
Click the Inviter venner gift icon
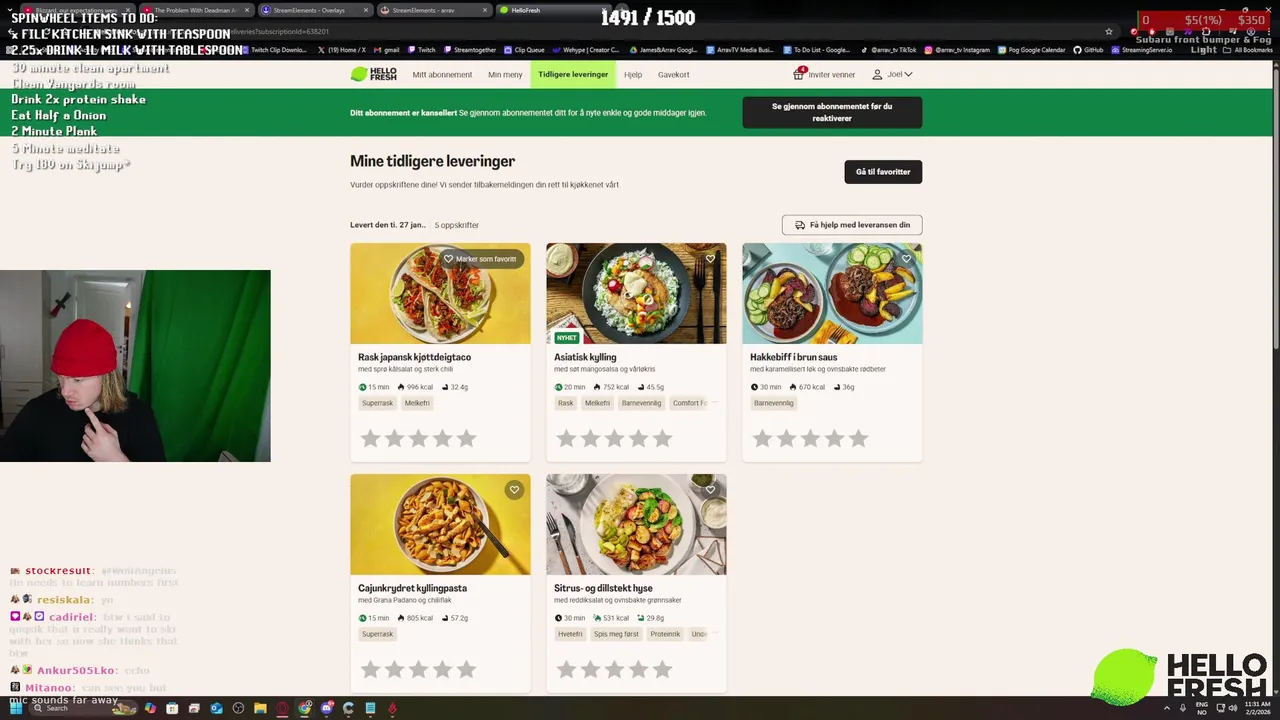(799, 74)
